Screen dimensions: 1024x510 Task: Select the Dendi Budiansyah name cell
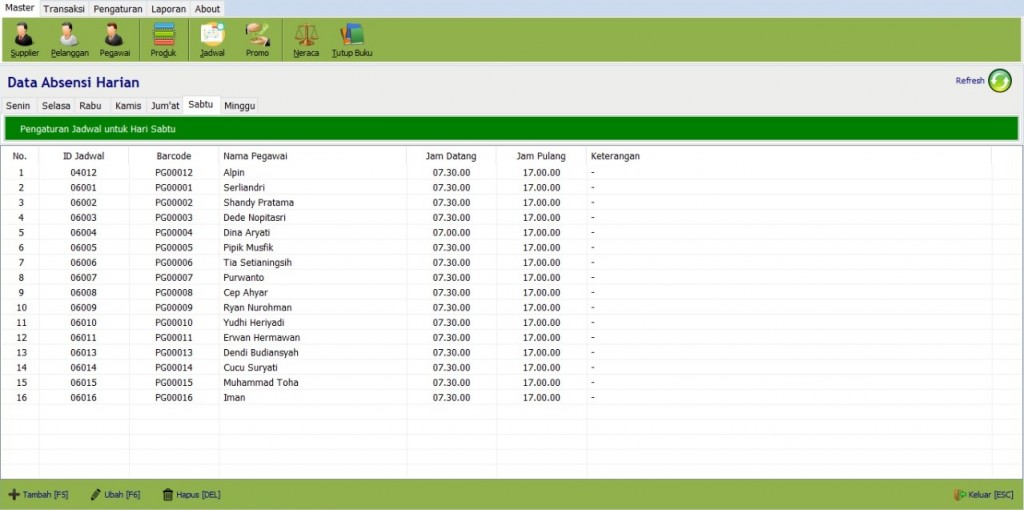point(313,353)
